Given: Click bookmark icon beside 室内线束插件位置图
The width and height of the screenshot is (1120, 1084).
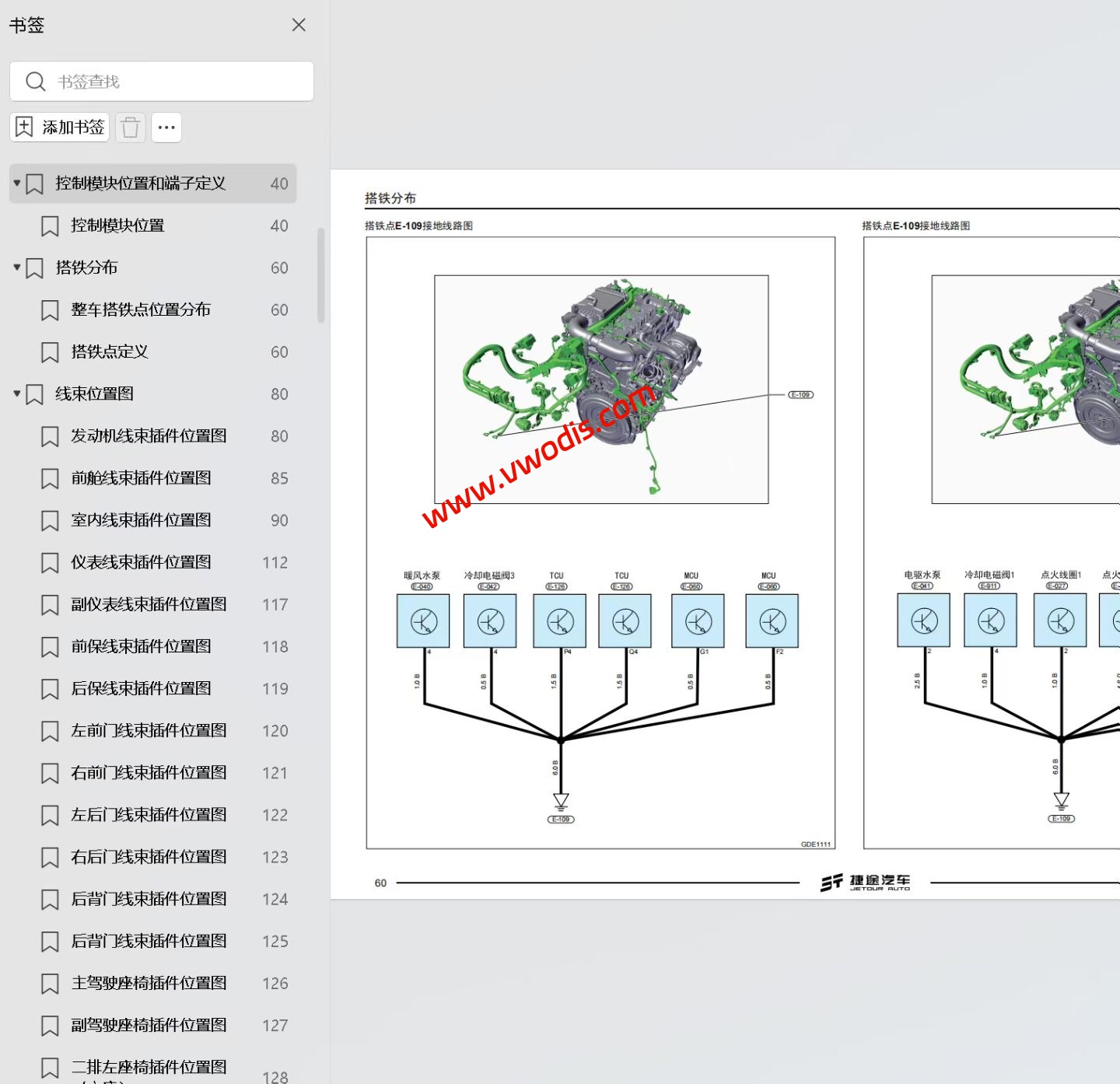Looking at the screenshot, I should 50,521.
